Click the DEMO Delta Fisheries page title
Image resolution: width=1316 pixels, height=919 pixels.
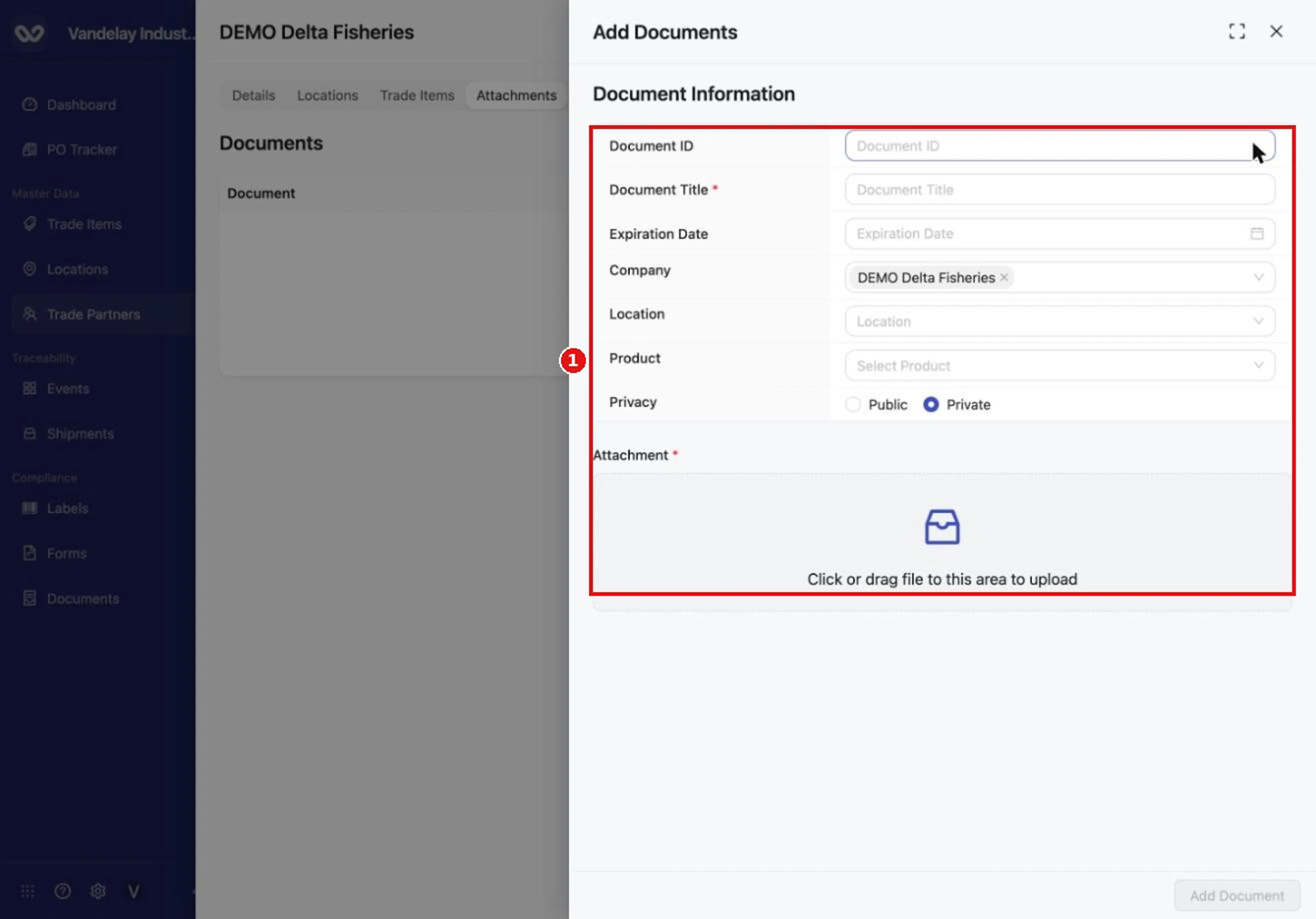[x=316, y=32]
